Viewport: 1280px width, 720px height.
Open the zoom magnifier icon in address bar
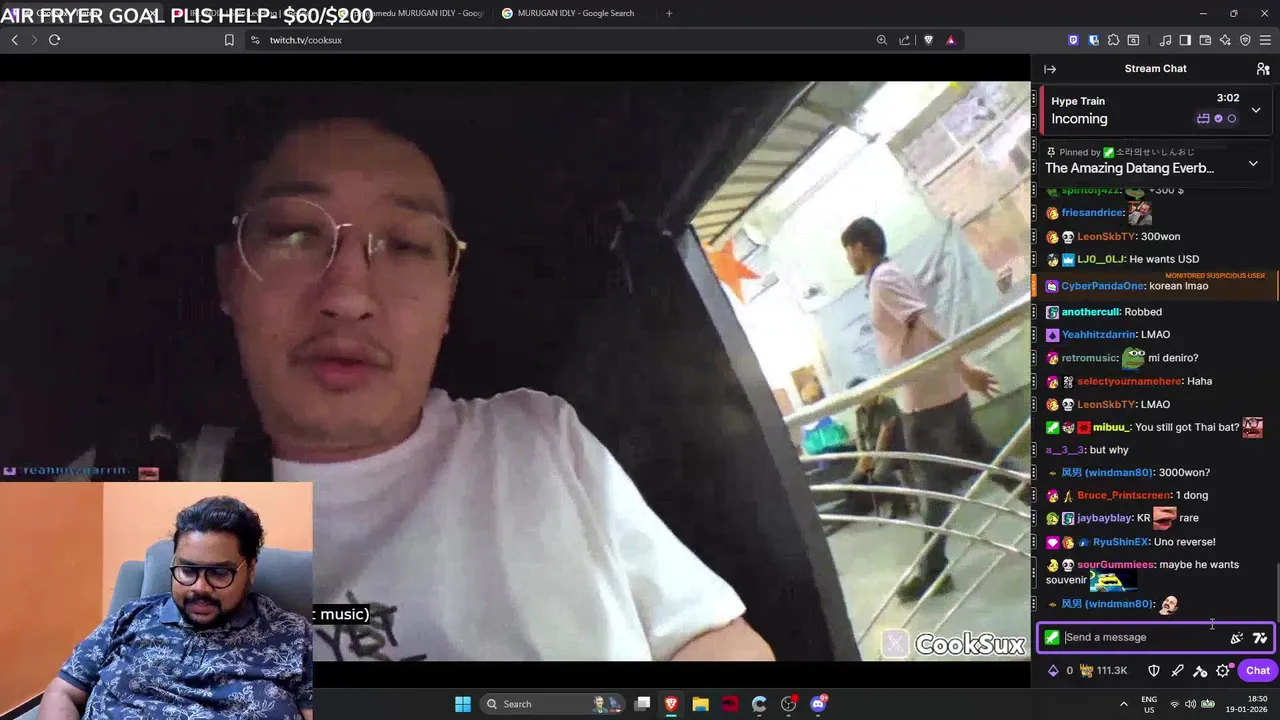coord(881,40)
